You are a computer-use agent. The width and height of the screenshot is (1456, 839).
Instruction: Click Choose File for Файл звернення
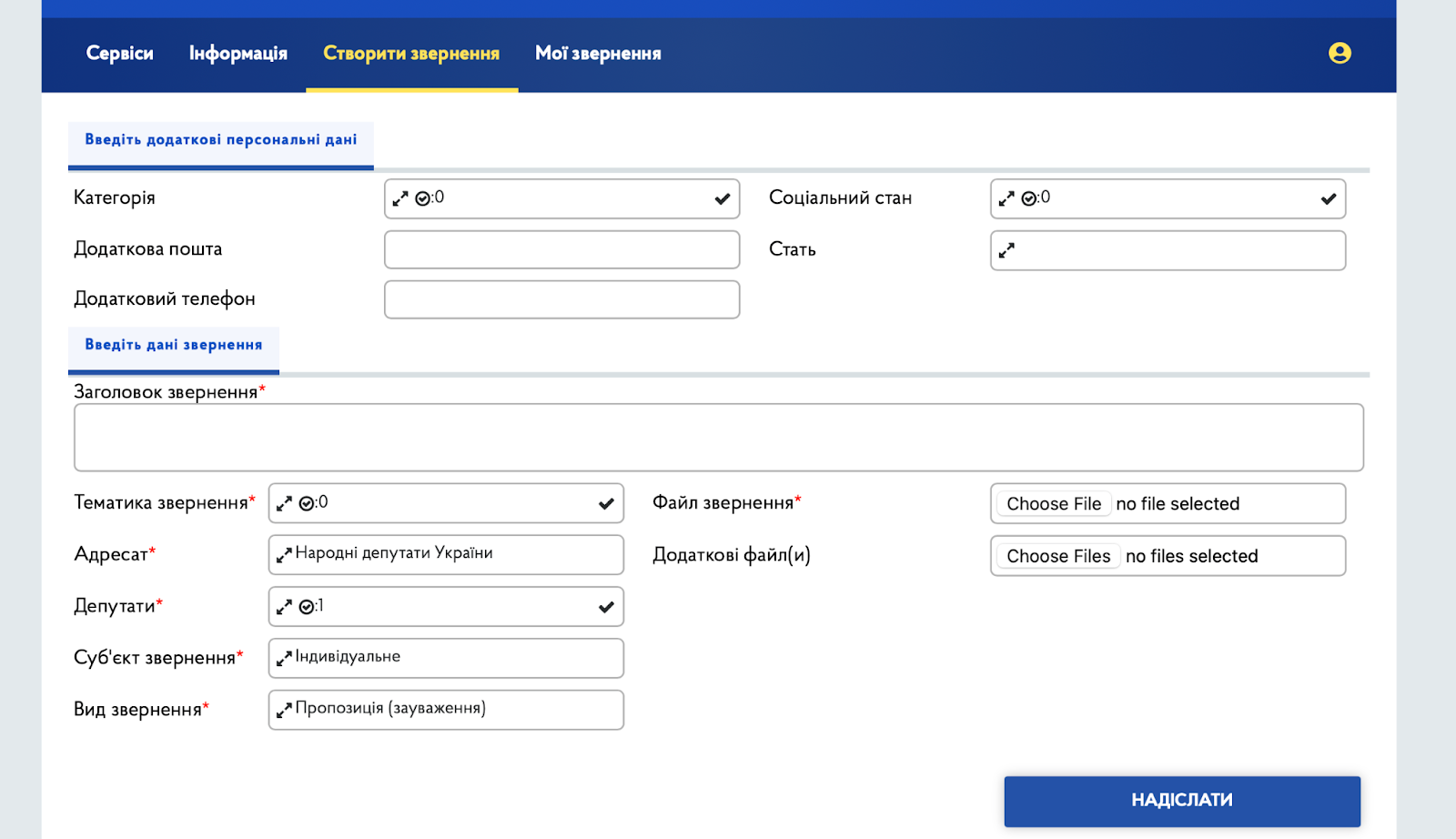[1053, 504]
